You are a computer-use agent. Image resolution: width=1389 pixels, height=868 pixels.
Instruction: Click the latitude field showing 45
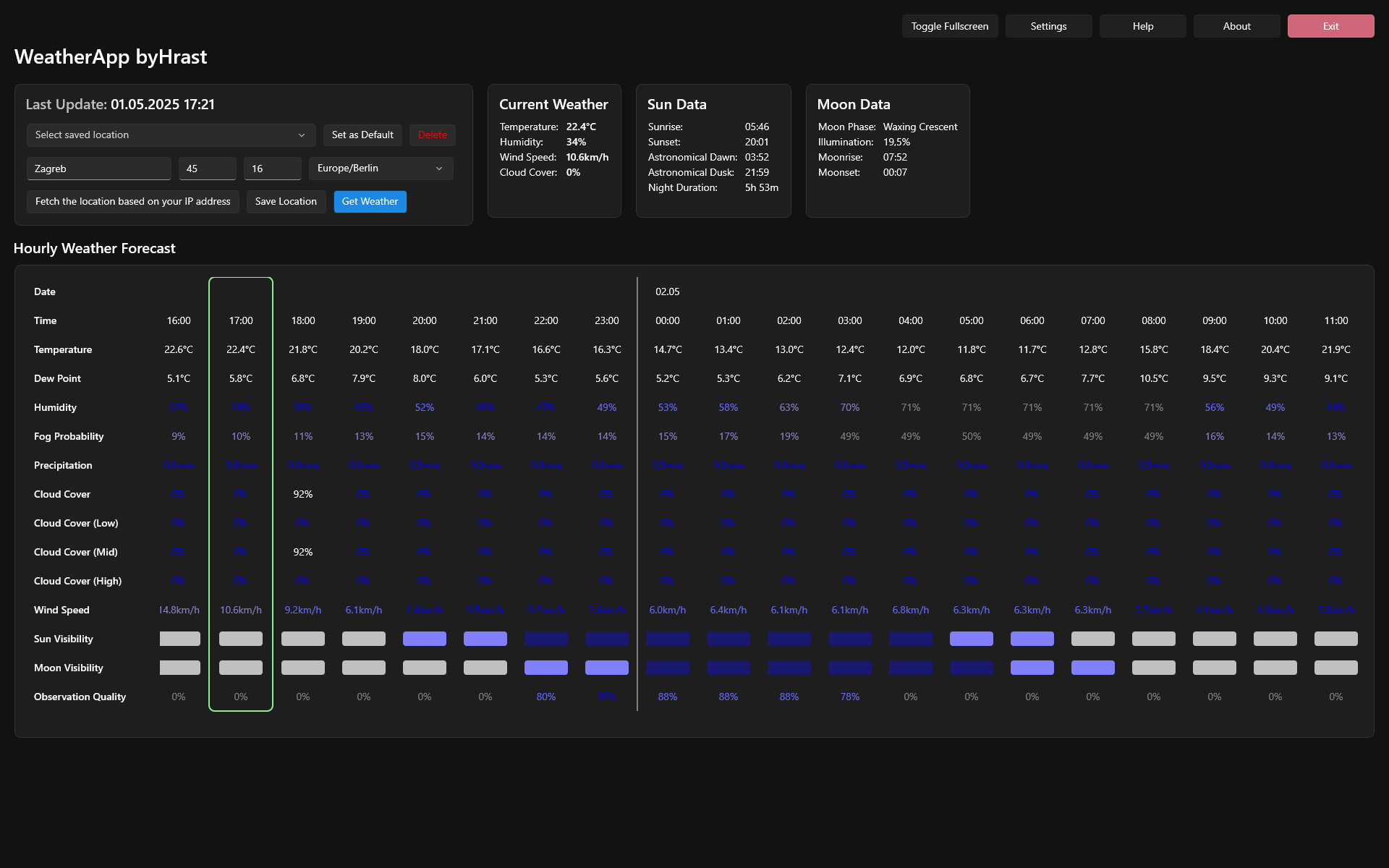coord(207,168)
